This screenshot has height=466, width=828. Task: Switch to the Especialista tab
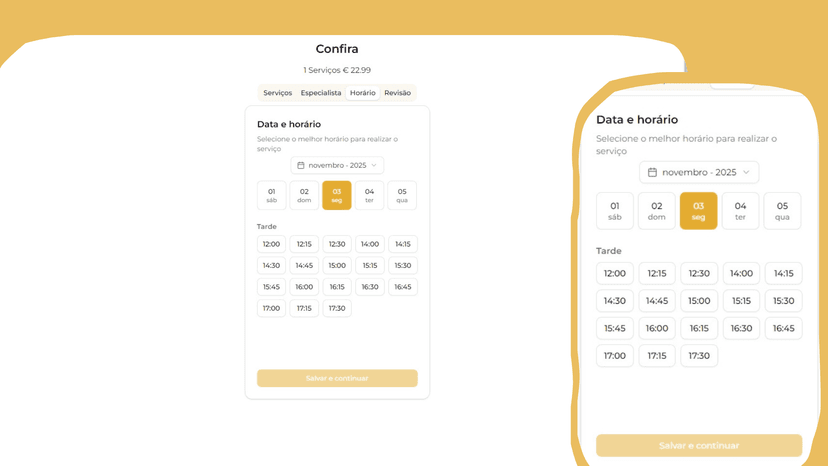click(321, 93)
